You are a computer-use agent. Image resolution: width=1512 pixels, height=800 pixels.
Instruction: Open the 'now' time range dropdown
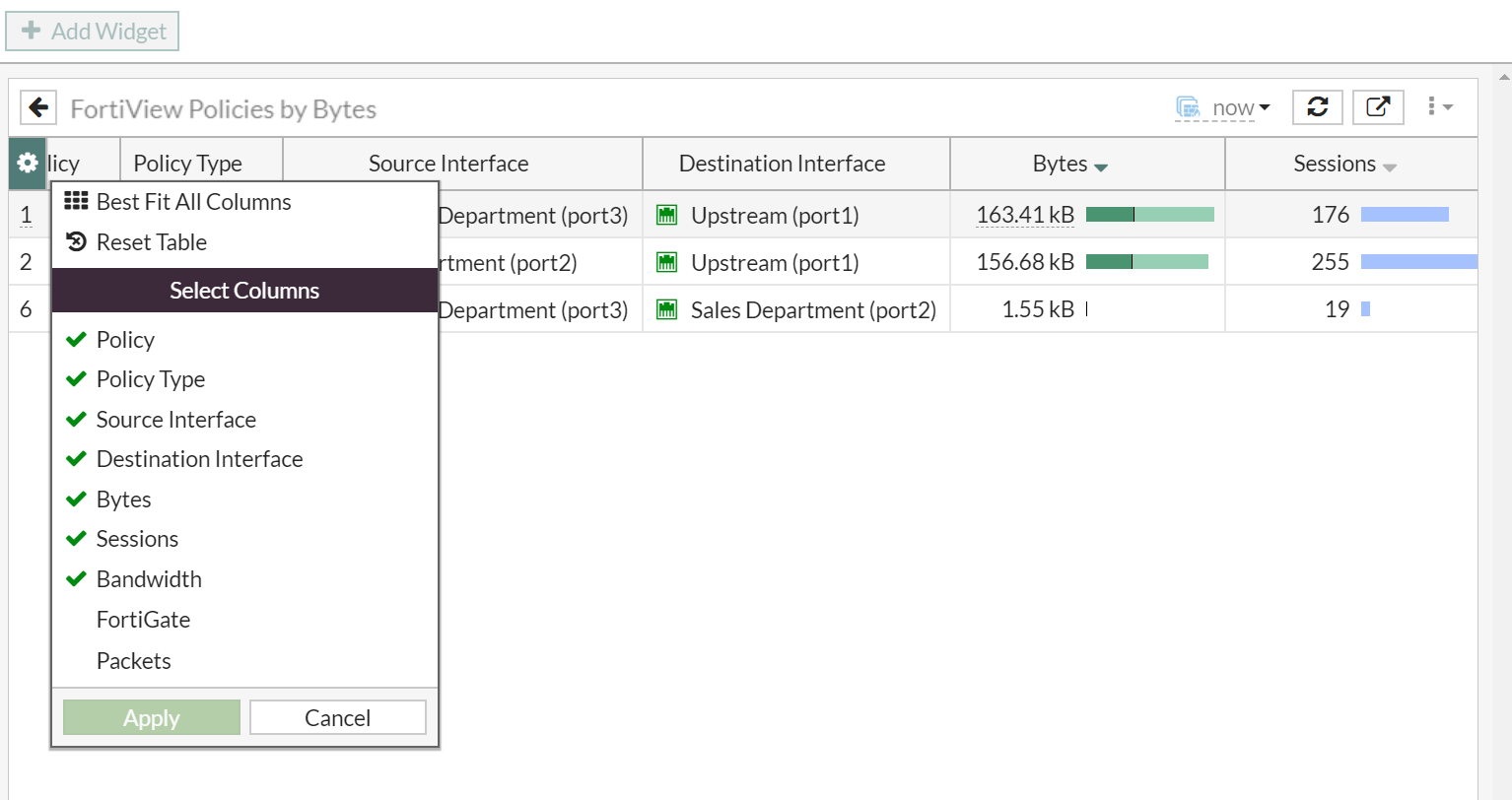(1240, 107)
